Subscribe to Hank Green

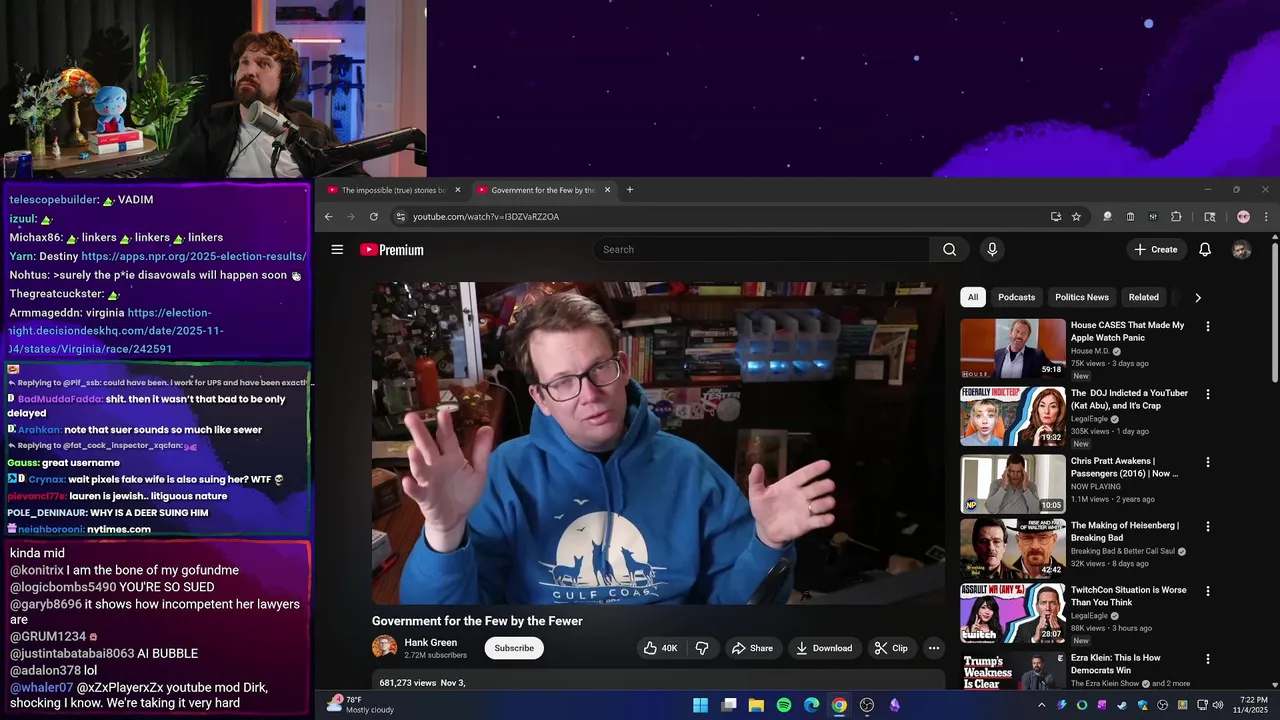[514, 648]
